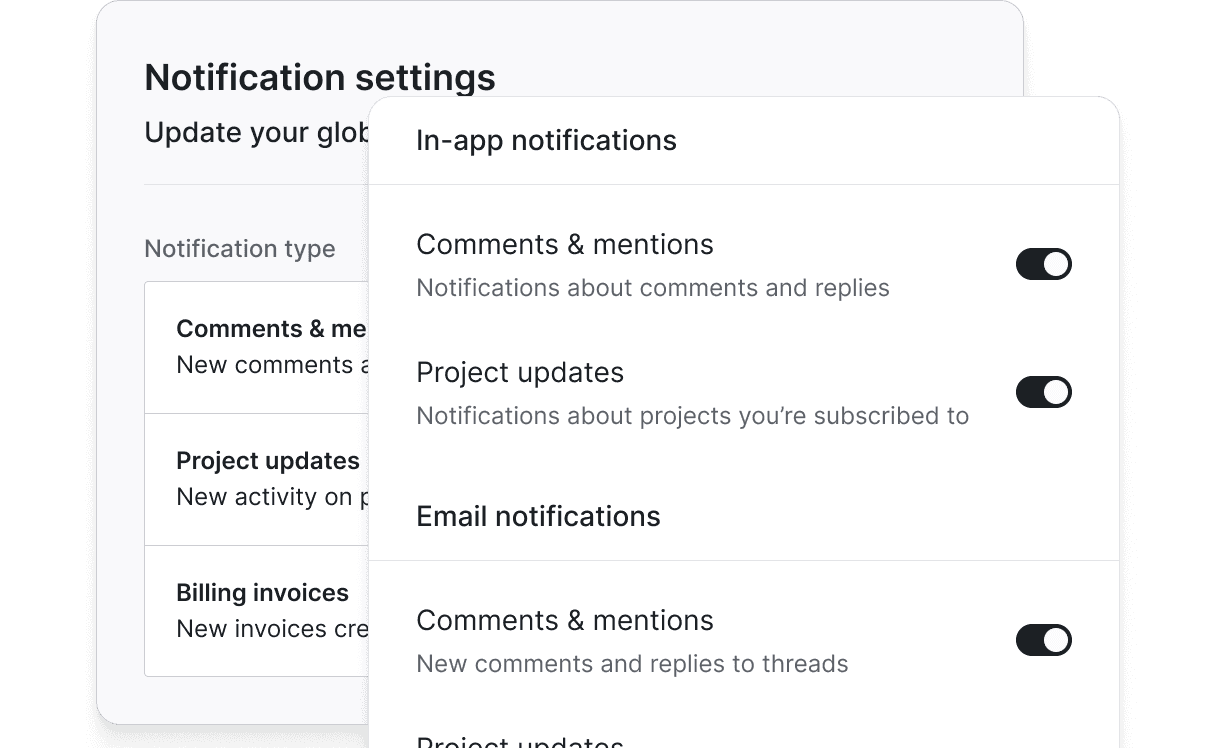Viewport: 1216px width, 748px height.
Task: Turn off in-app Project updates notifications
Action: pyautogui.click(x=1044, y=392)
